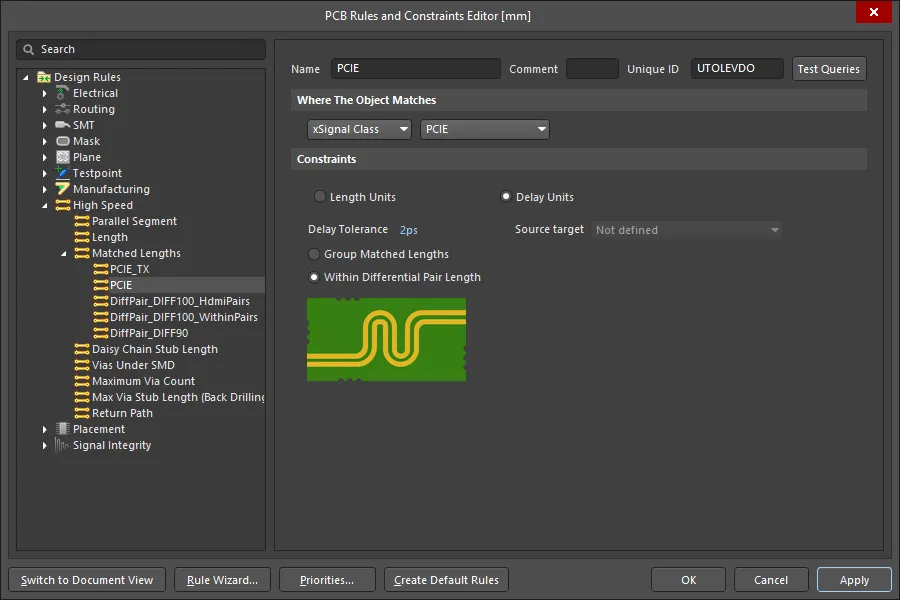This screenshot has height=600, width=900.
Task: Click the SMT category icon
Action: click(63, 125)
